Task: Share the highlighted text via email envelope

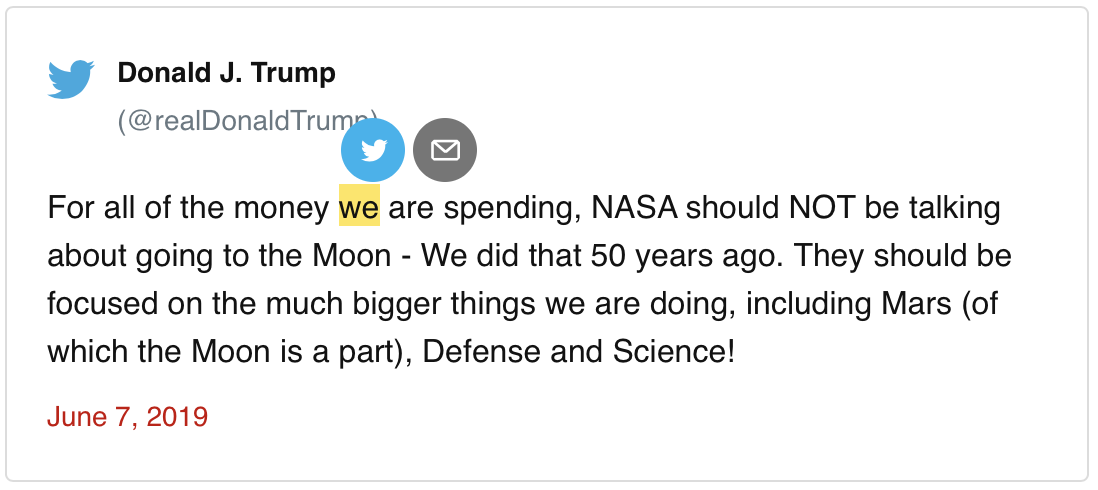Action: point(445,150)
